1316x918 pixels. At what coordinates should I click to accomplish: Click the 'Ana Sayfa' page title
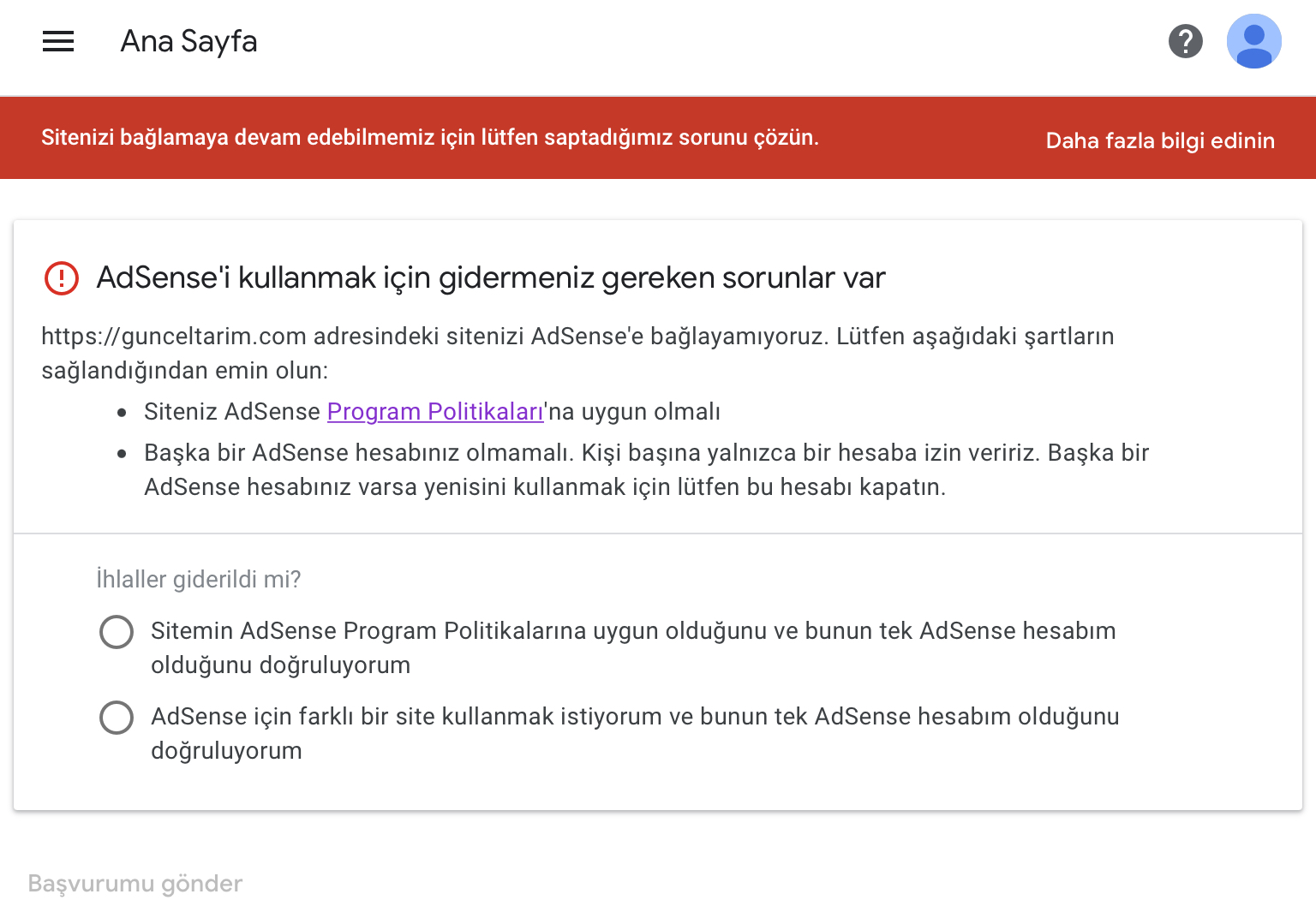pos(188,41)
